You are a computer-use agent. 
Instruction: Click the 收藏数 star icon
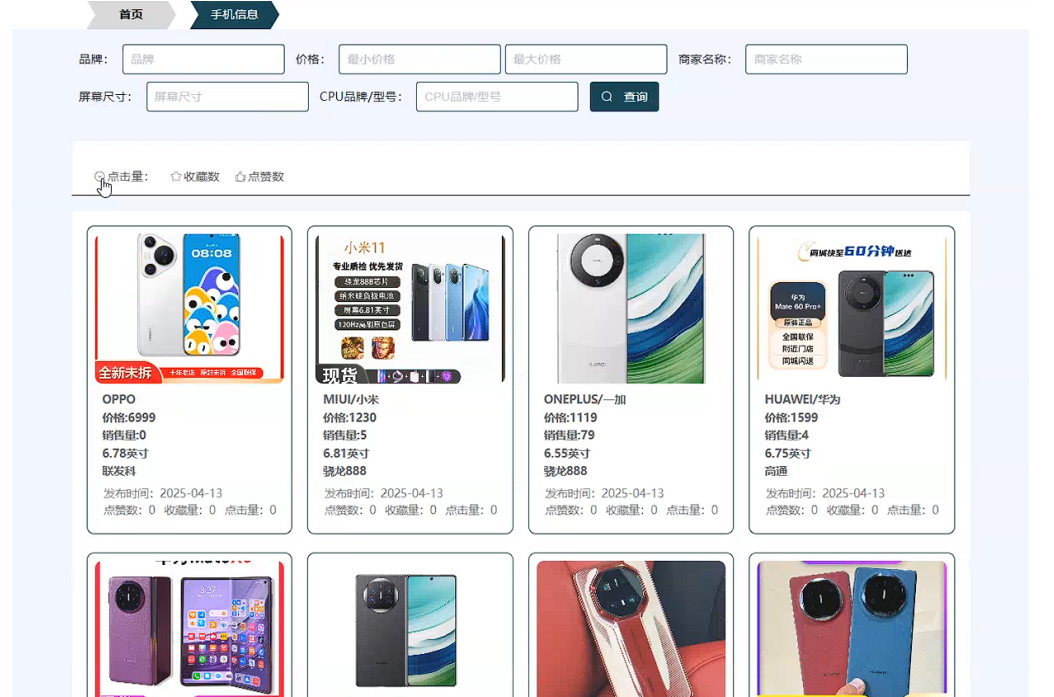click(x=176, y=176)
